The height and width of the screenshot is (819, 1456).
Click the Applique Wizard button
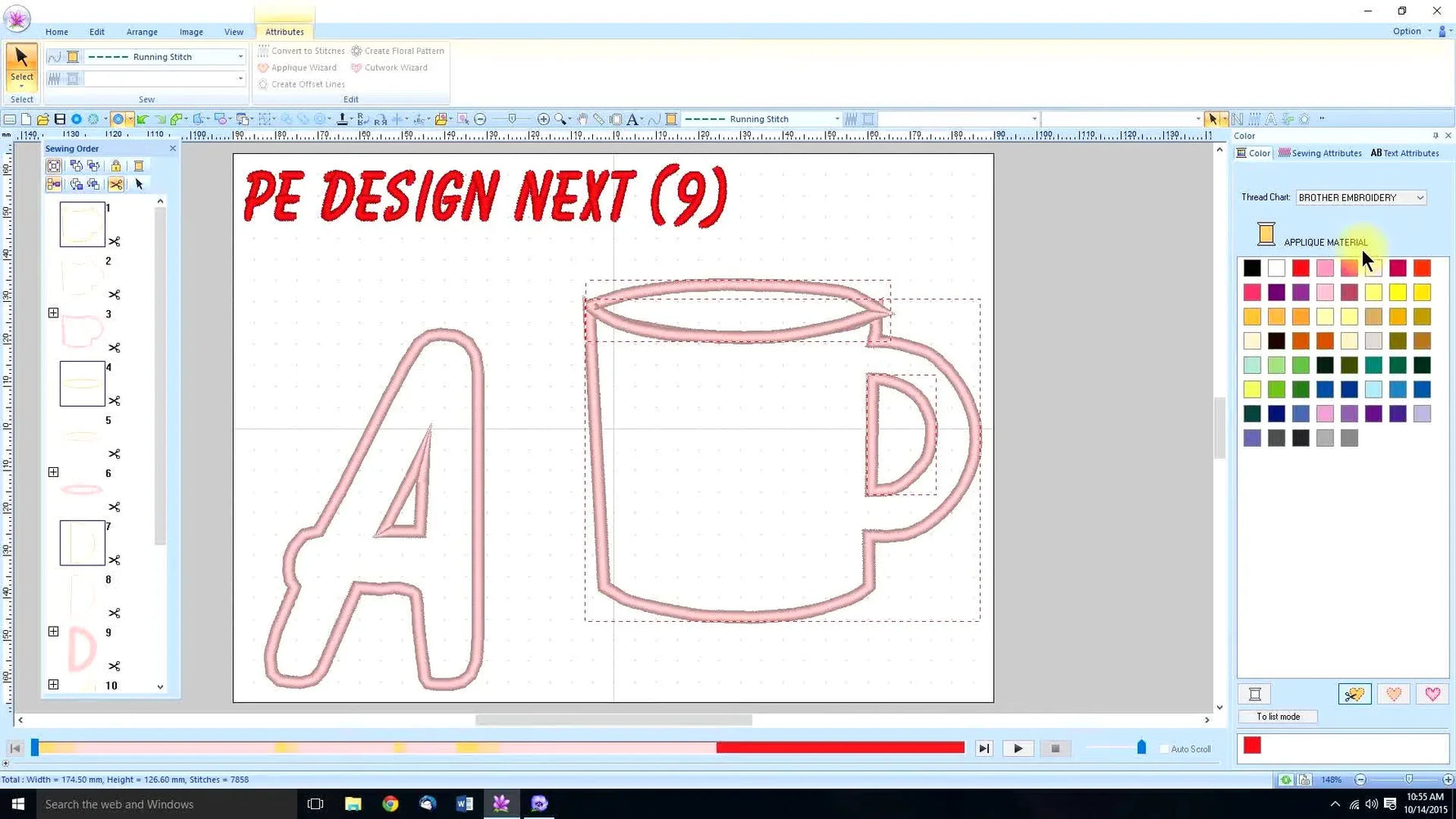(x=297, y=68)
